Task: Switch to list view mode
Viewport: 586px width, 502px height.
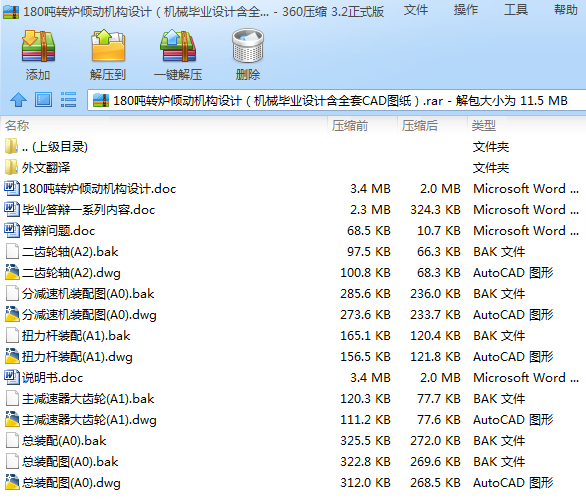Action: pos(68,100)
